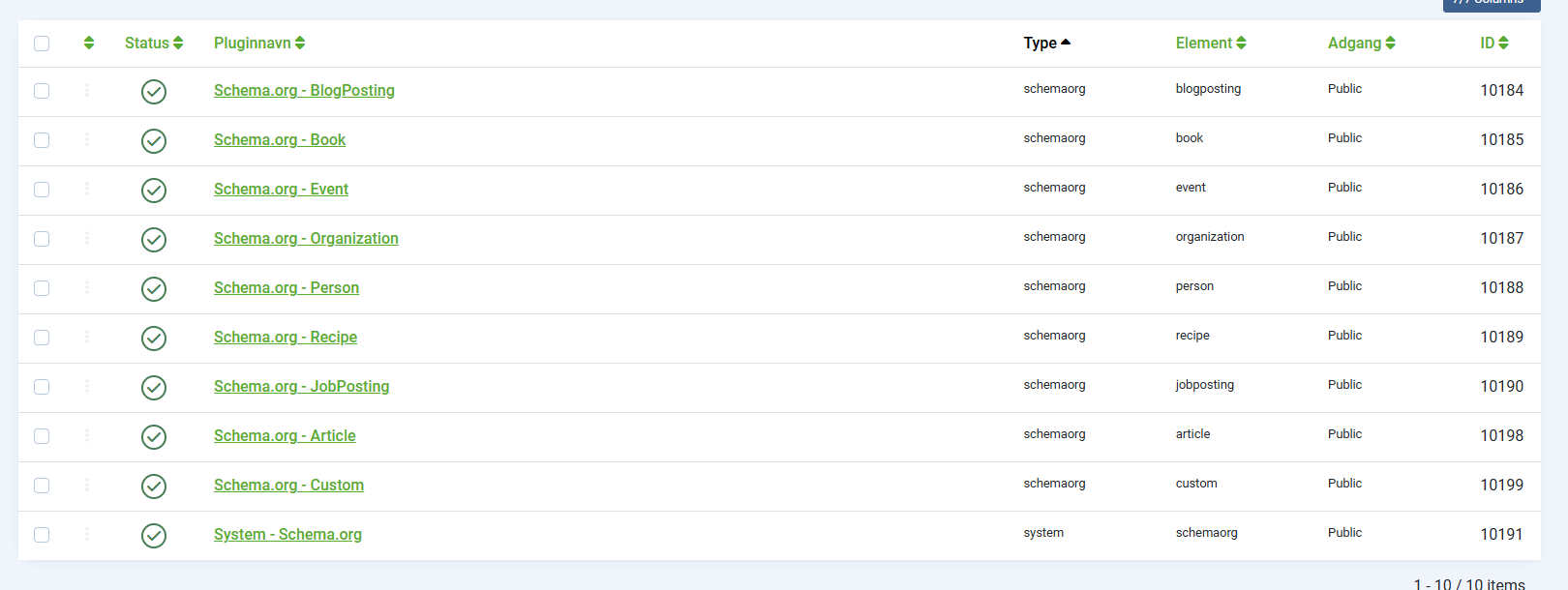Toggle enabled status of Schema.org - Person
Image resolution: width=1568 pixels, height=590 pixels.
point(154,289)
